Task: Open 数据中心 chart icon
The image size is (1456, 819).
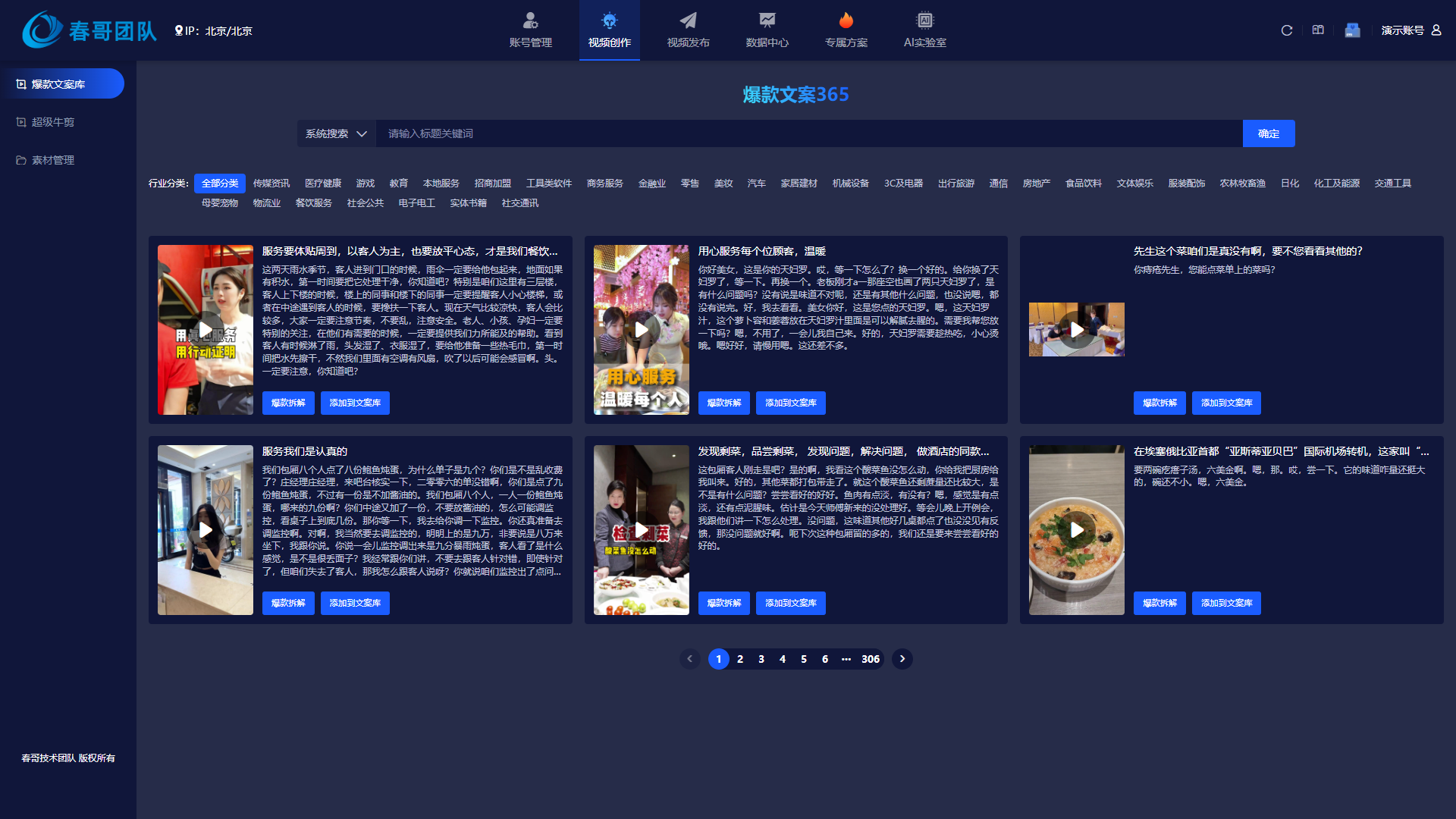Action: pos(767,20)
